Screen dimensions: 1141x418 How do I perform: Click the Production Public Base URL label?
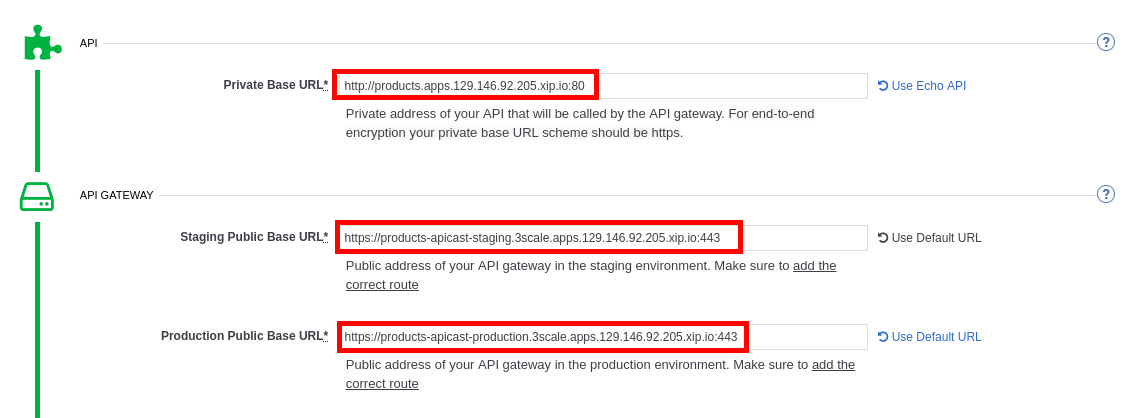click(243, 336)
